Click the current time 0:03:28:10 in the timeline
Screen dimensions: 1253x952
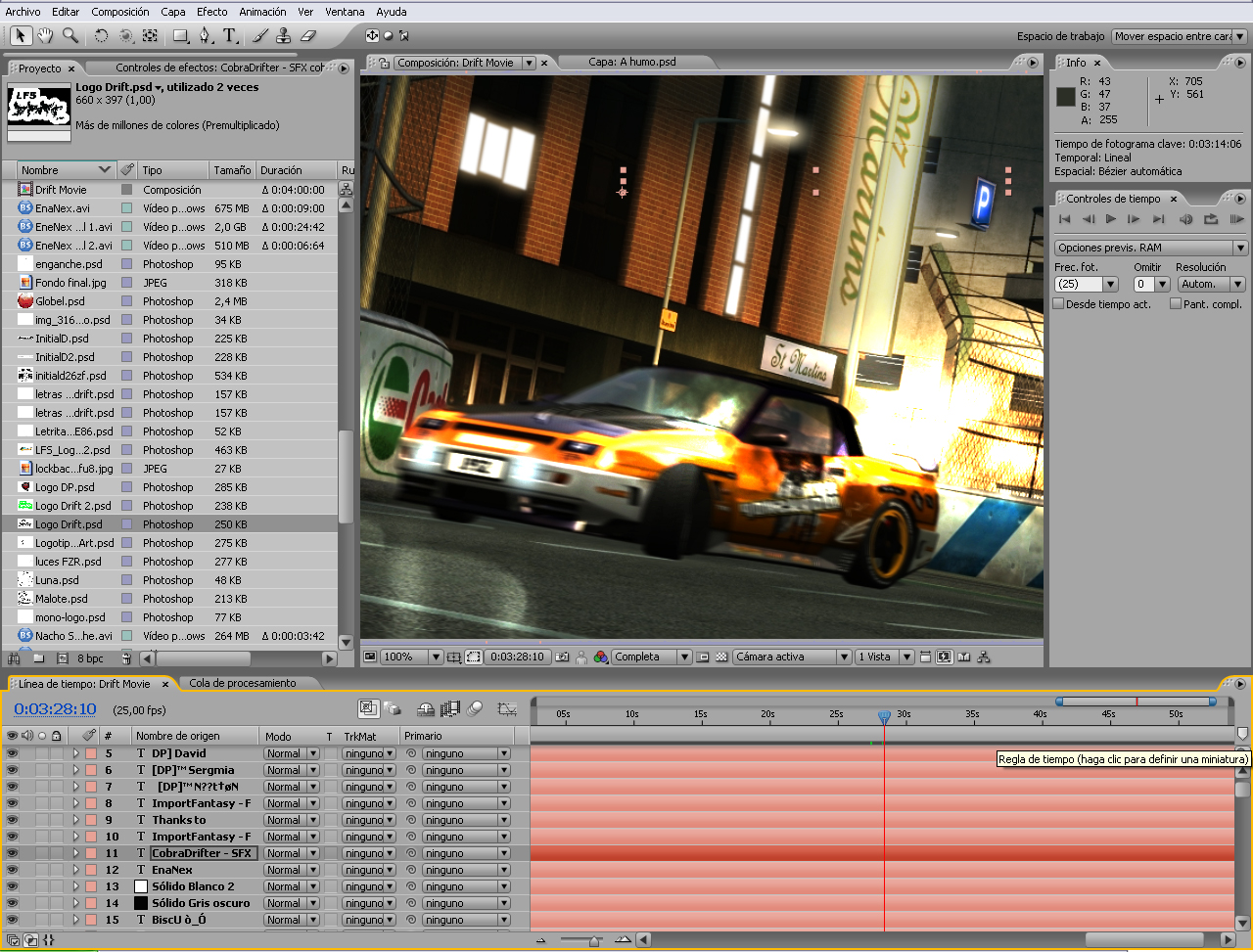55,709
